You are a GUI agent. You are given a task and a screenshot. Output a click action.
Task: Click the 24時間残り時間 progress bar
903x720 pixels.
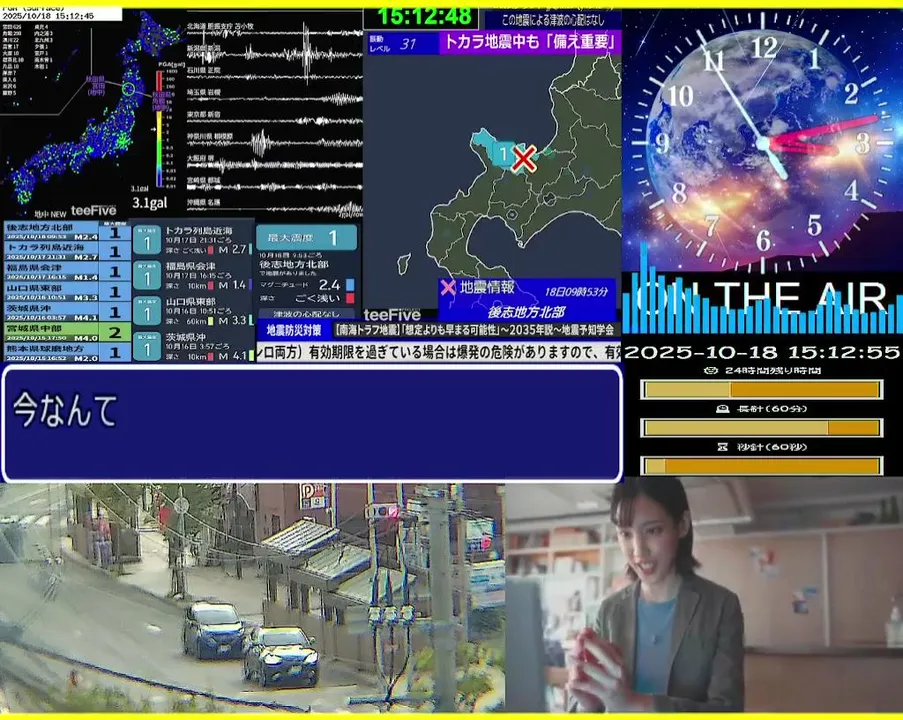pyautogui.click(x=761, y=390)
